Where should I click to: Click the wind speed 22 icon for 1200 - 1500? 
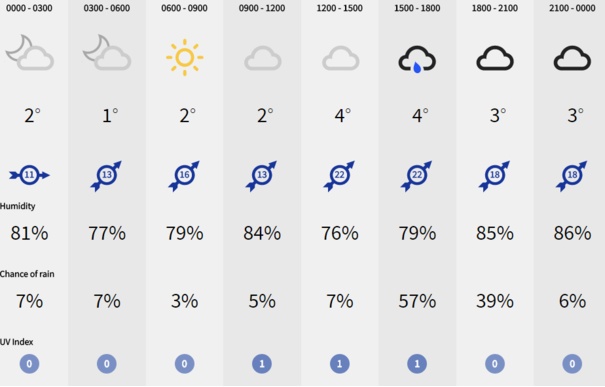tap(340, 176)
